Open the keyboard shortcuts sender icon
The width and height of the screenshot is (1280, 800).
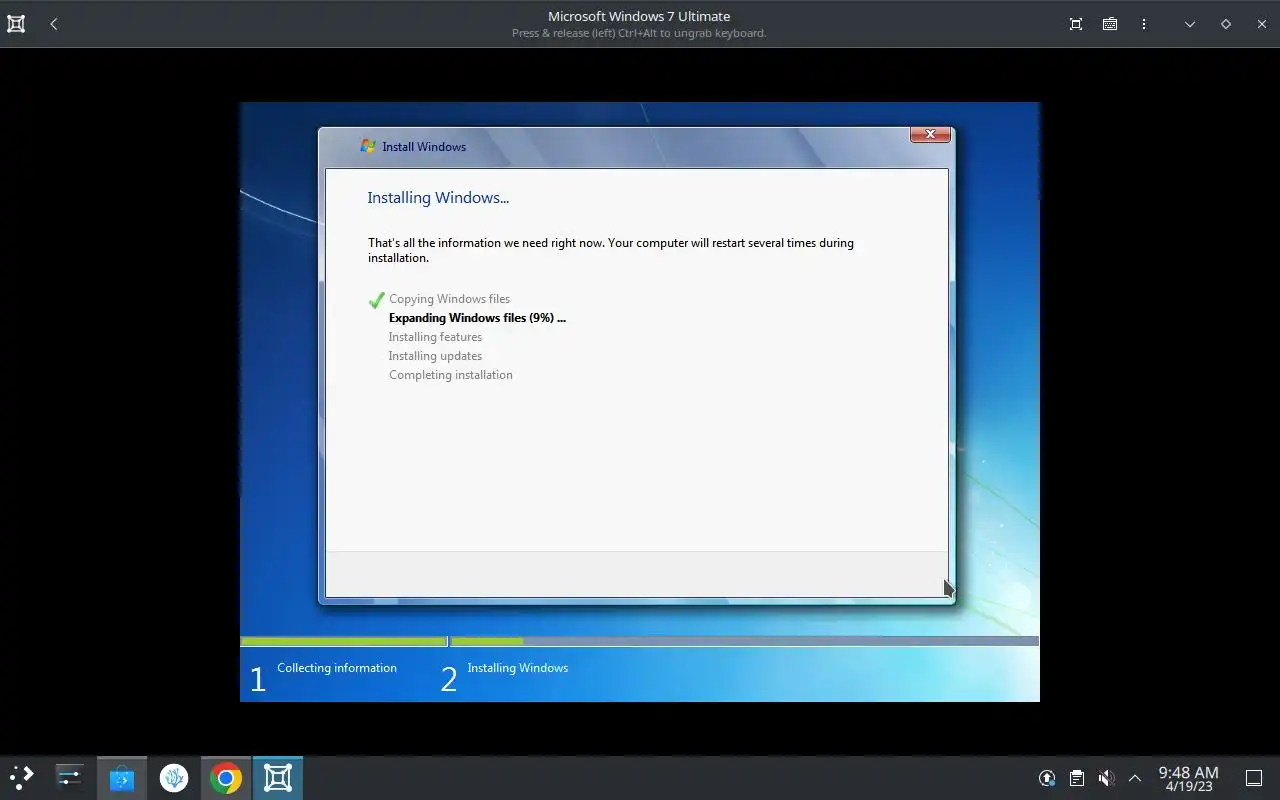[1110, 24]
